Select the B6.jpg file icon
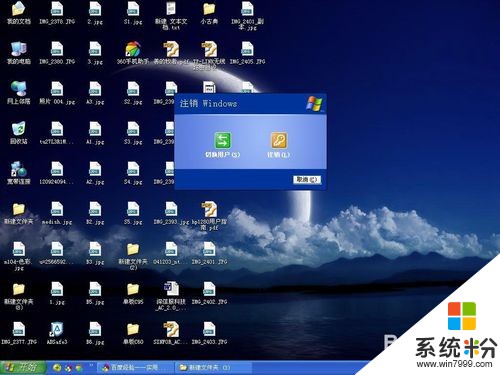Viewport: 500px width, 375px height. tap(95, 329)
